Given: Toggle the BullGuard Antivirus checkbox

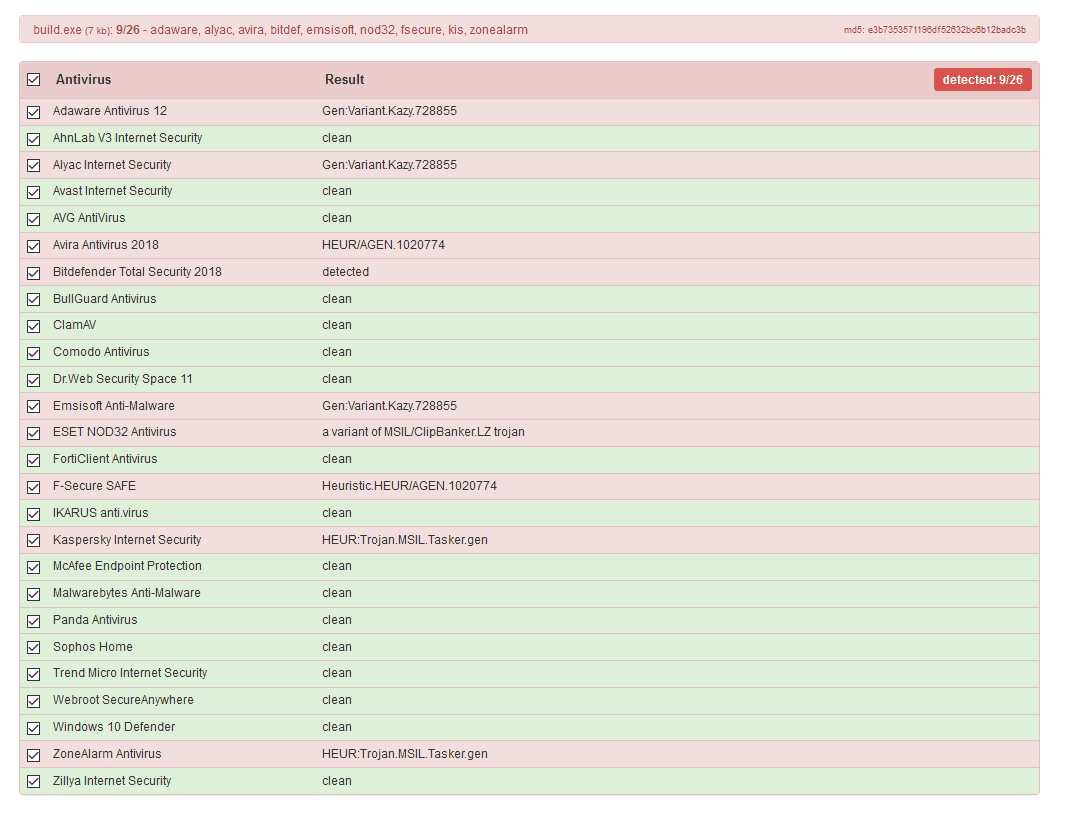Looking at the screenshot, I should tap(34, 300).
